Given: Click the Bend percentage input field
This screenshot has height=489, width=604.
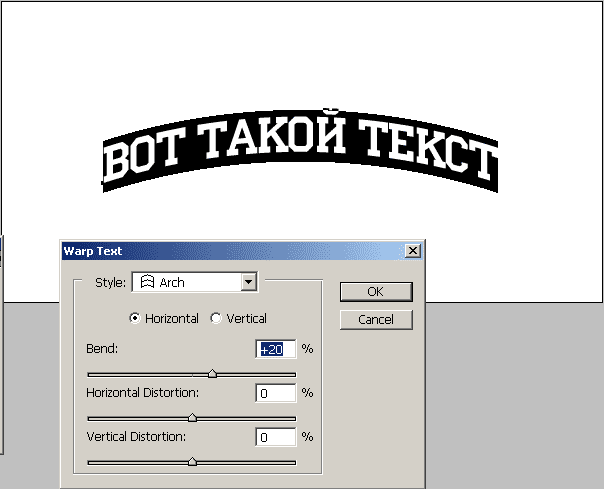Looking at the screenshot, I should coord(276,349).
